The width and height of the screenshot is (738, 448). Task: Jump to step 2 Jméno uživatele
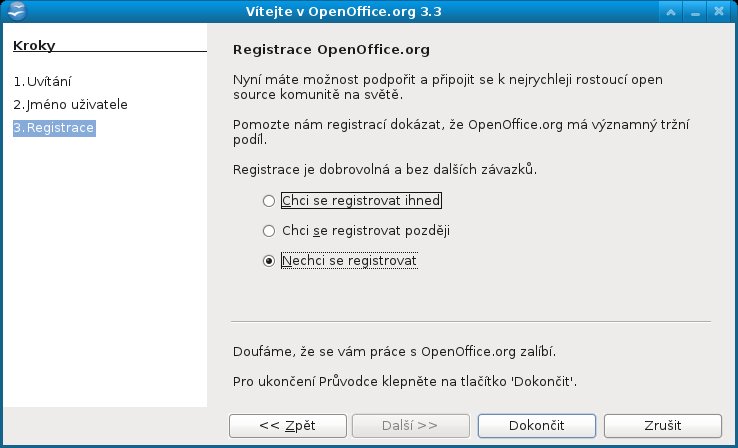[x=71, y=104]
